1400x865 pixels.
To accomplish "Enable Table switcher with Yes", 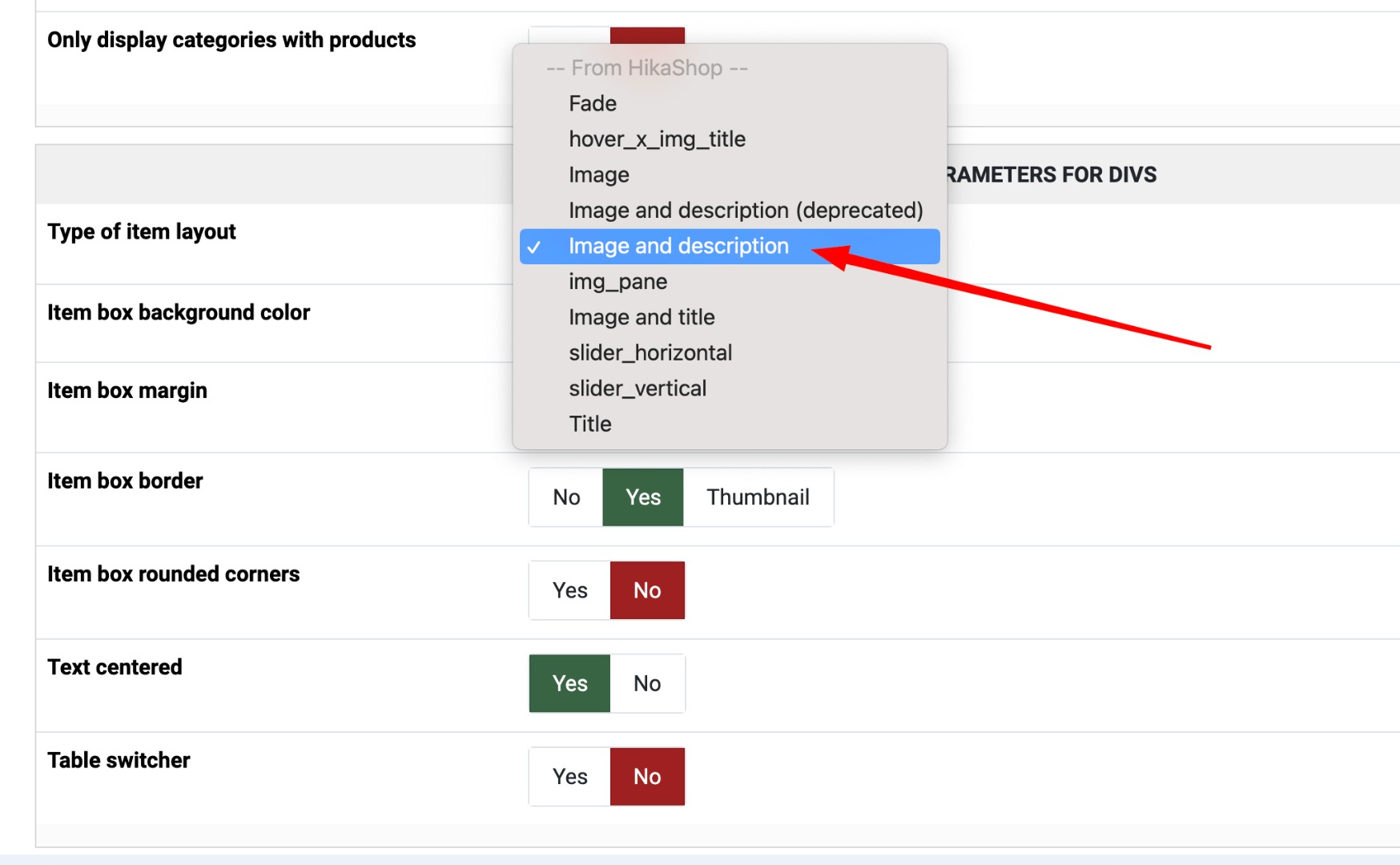I will 570,776.
